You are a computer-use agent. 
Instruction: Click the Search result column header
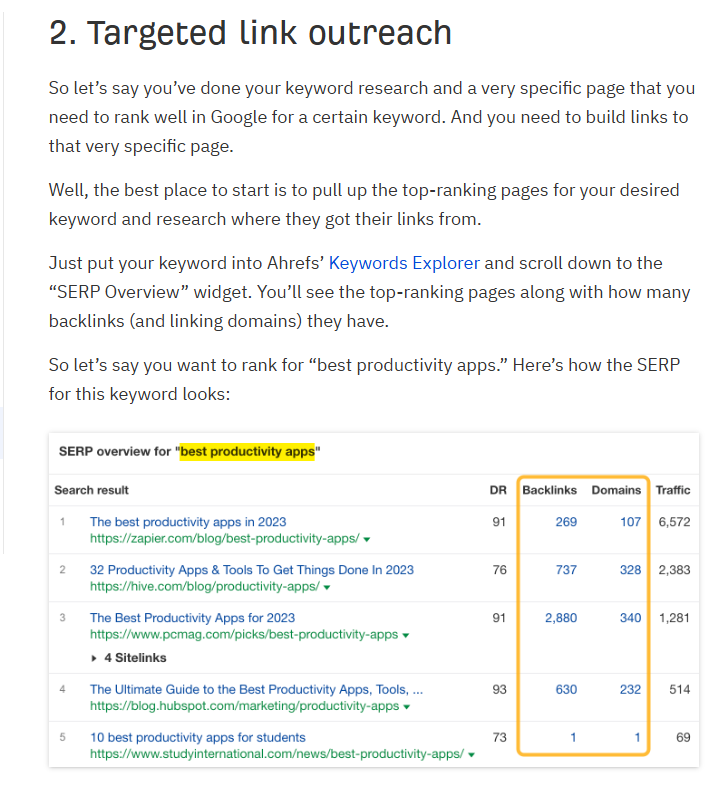pyautogui.click(x=92, y=490)
